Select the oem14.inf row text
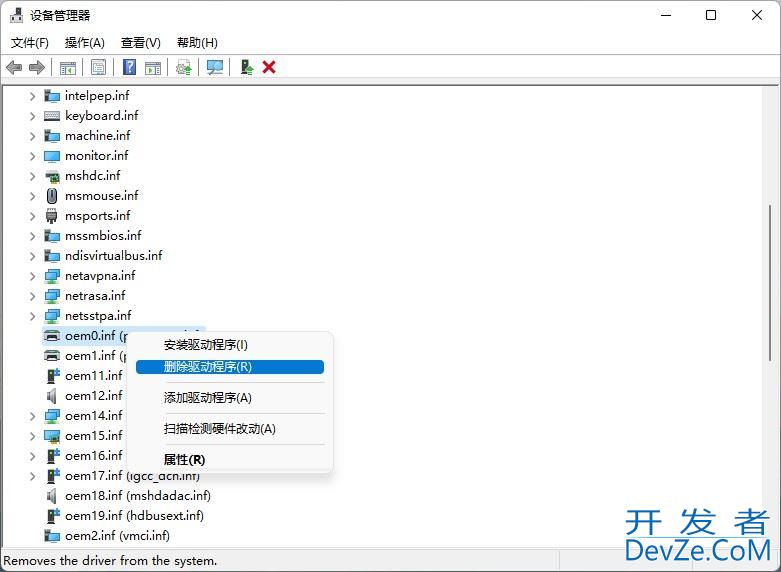This screenshot has height=572, width=781. (94, 416)
